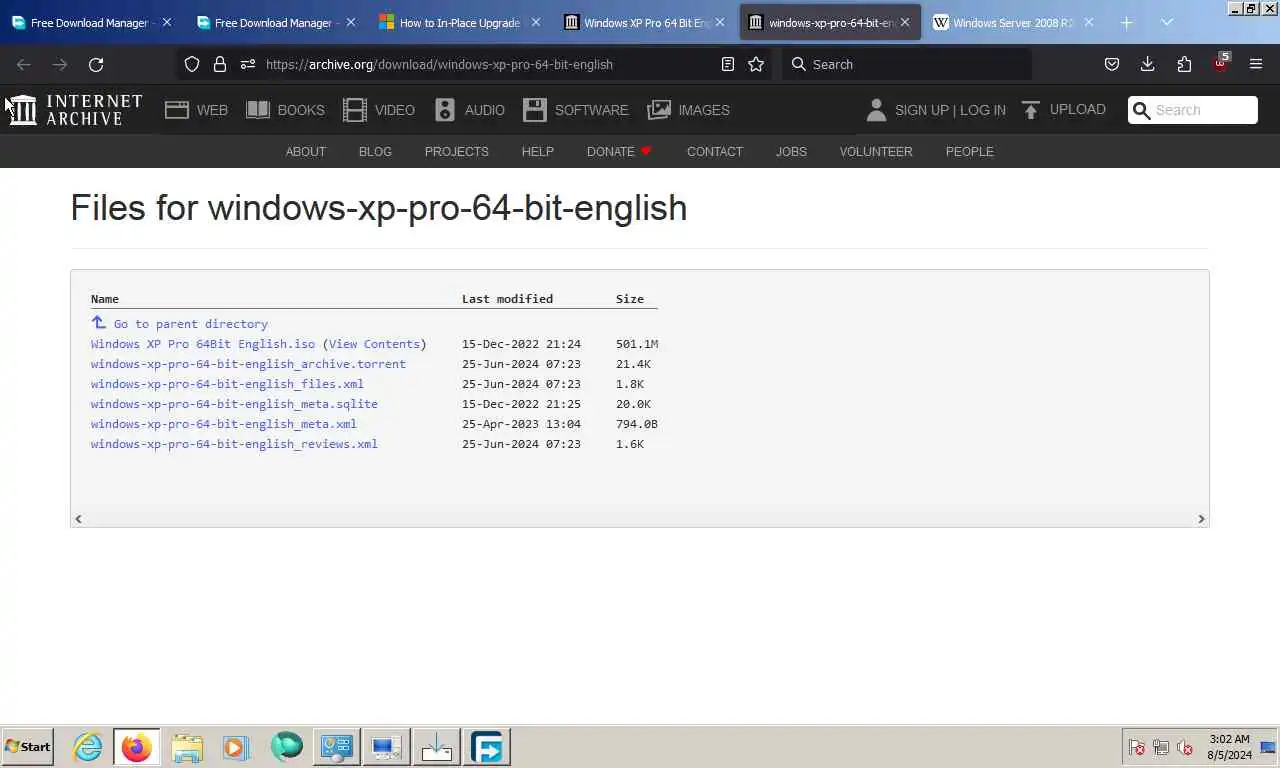Click the file listing left scroll arrow
Viewport: 1280px width, 768px height.
[79, 518]
